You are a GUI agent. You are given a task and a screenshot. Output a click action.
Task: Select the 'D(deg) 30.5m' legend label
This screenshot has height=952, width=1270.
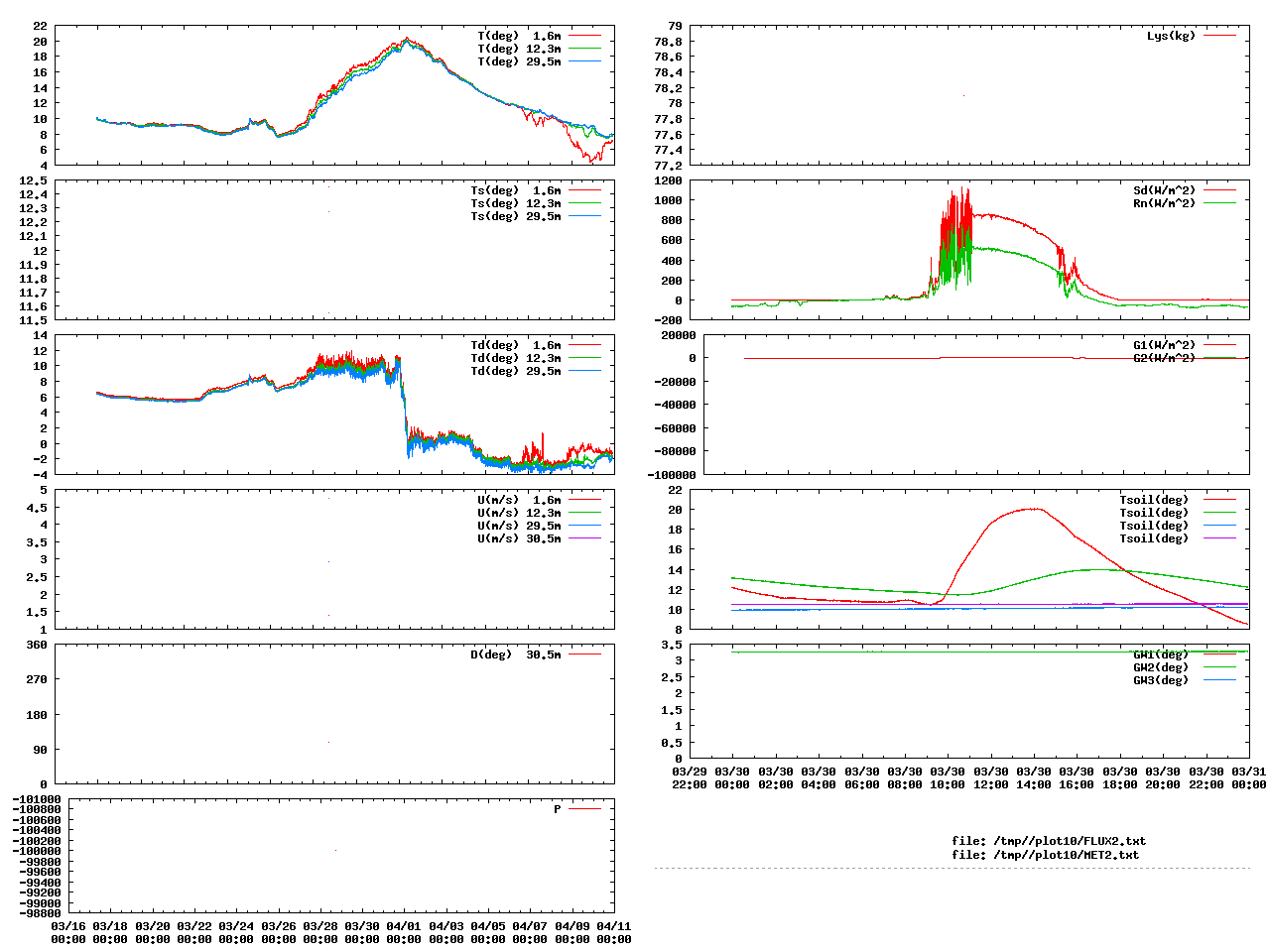[516, 654]
